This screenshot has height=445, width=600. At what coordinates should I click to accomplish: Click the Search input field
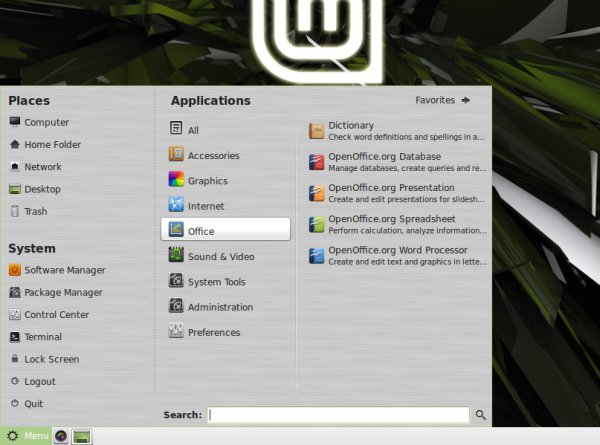pos(338,415)
